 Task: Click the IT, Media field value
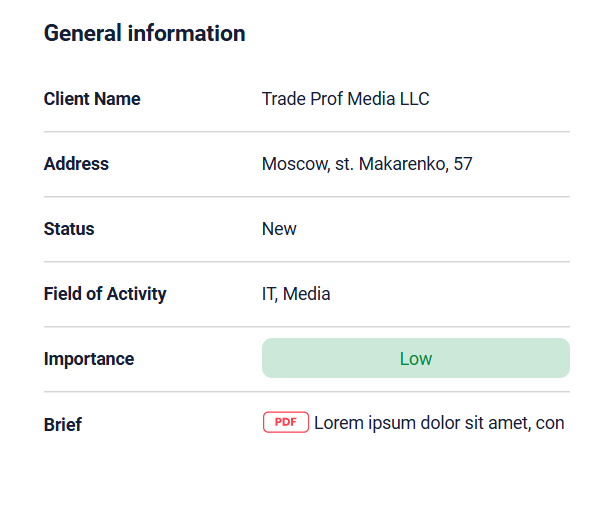click(296, 294)
